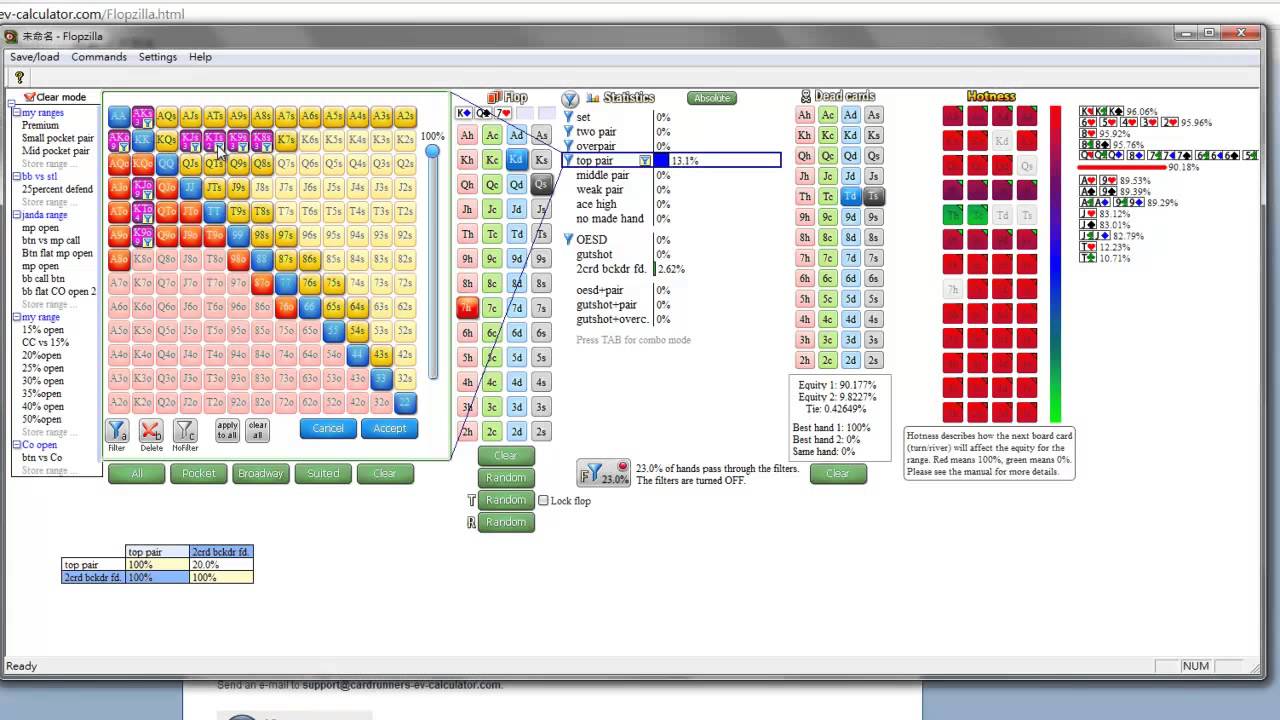
Task: Click the funnel icon beside OESD statistic
Action: click(x=569, y=240)
